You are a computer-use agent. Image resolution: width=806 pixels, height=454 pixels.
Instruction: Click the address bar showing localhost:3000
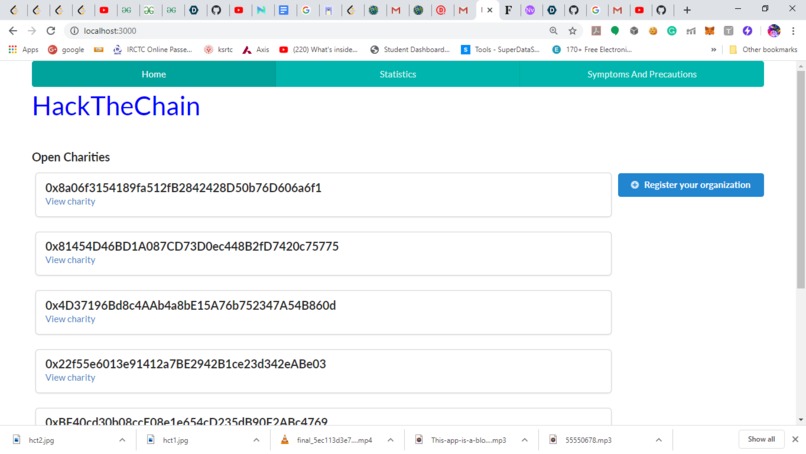(x=308, y=31)
